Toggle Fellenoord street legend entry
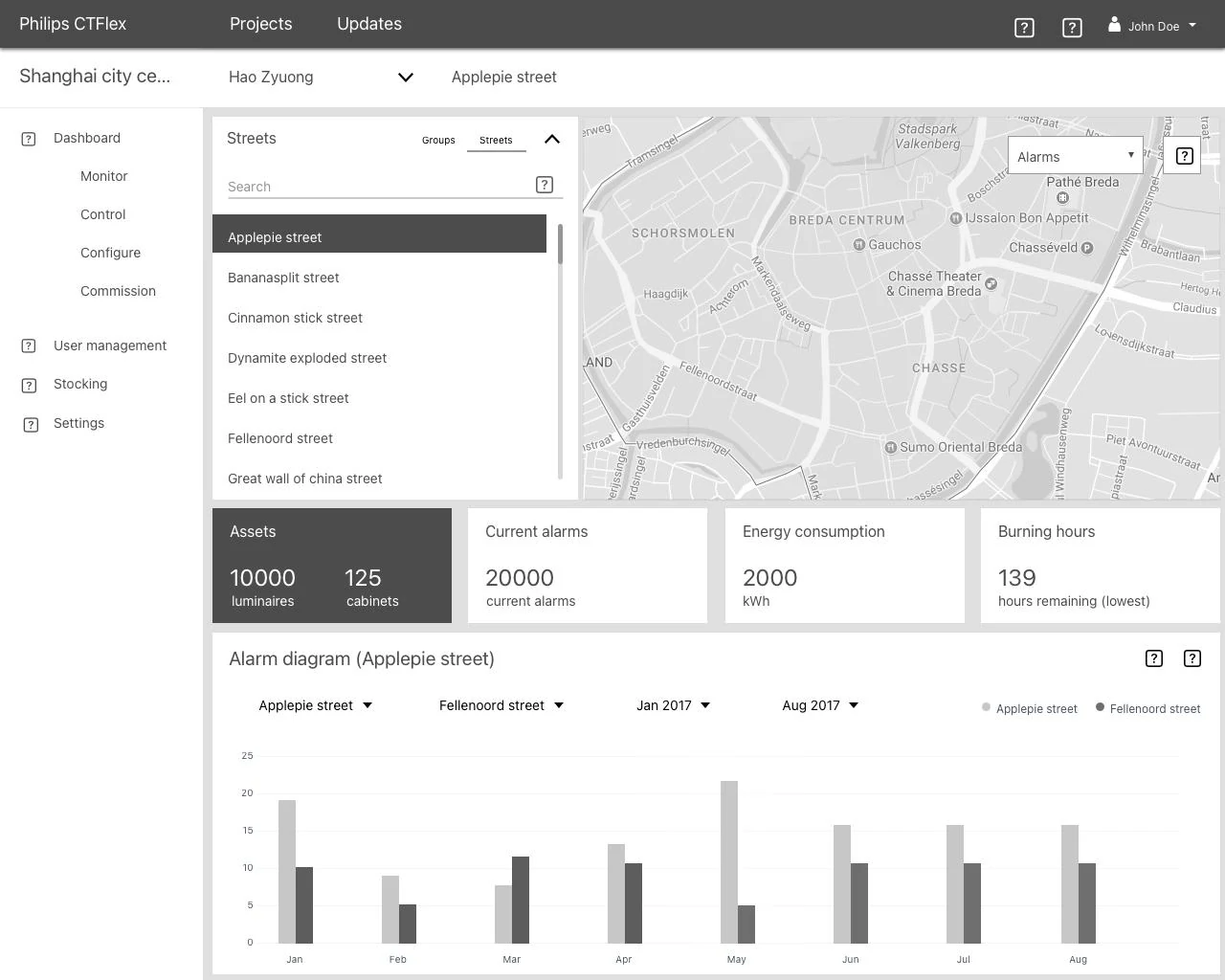1225x980 pixels. click(1148, 708)
